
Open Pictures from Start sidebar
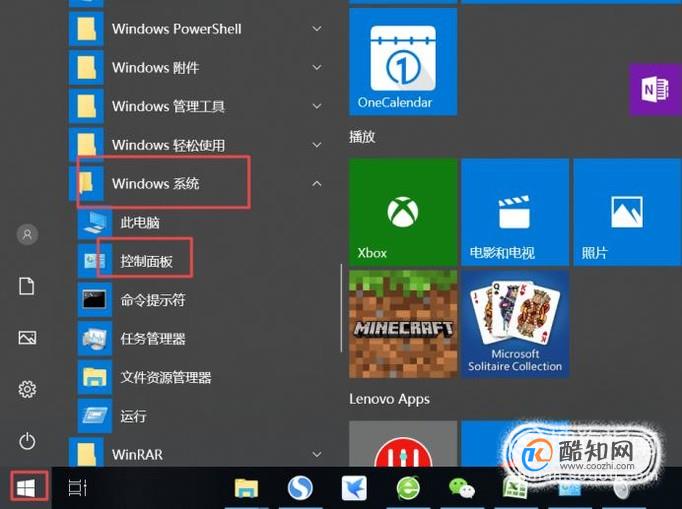27,338
